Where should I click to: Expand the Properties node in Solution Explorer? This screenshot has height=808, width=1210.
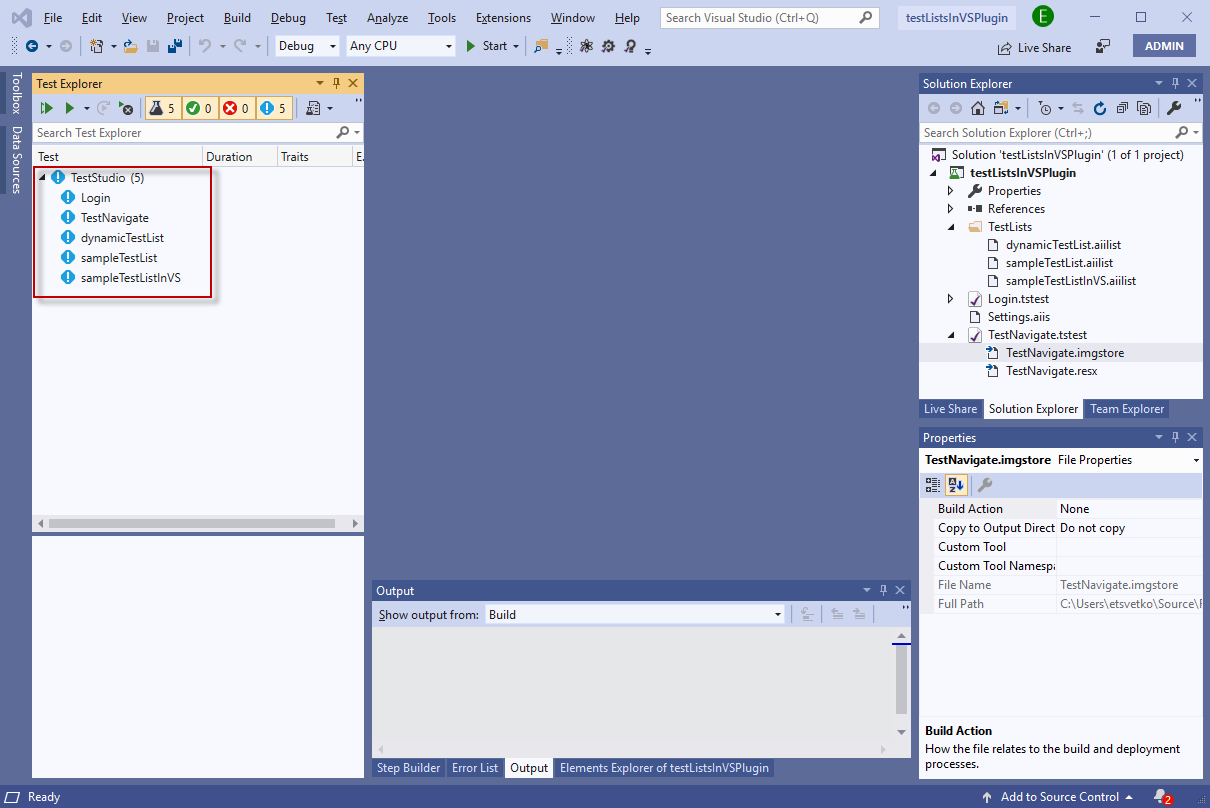point(951,191)
